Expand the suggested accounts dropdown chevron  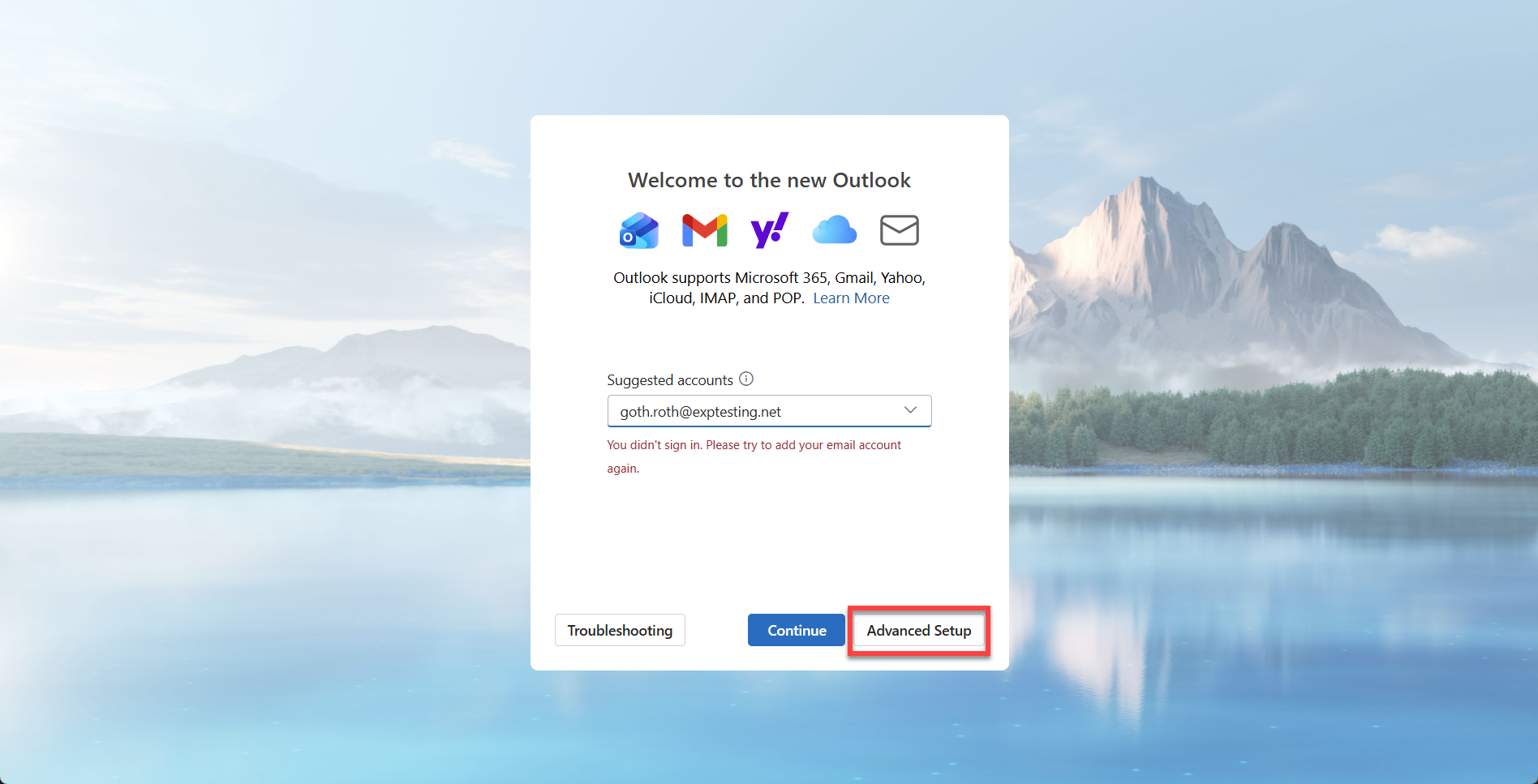click(910, 410)
